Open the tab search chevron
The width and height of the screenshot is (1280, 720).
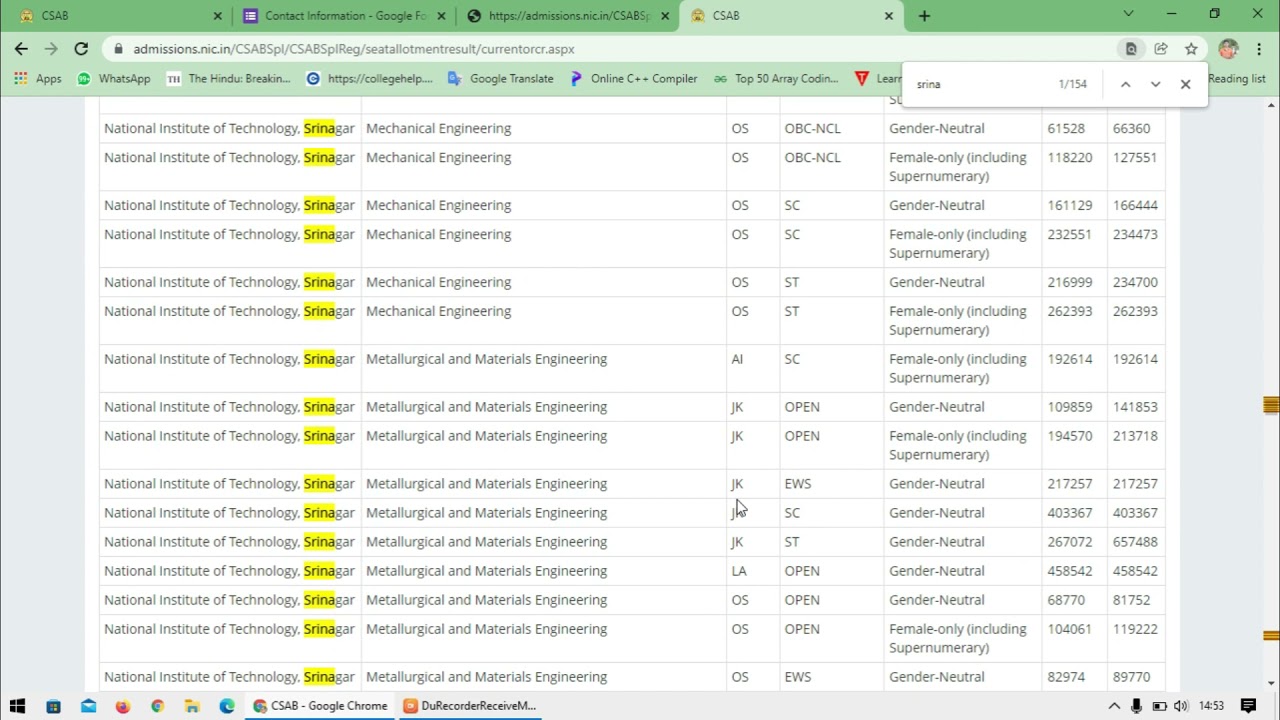(1128, 14)
